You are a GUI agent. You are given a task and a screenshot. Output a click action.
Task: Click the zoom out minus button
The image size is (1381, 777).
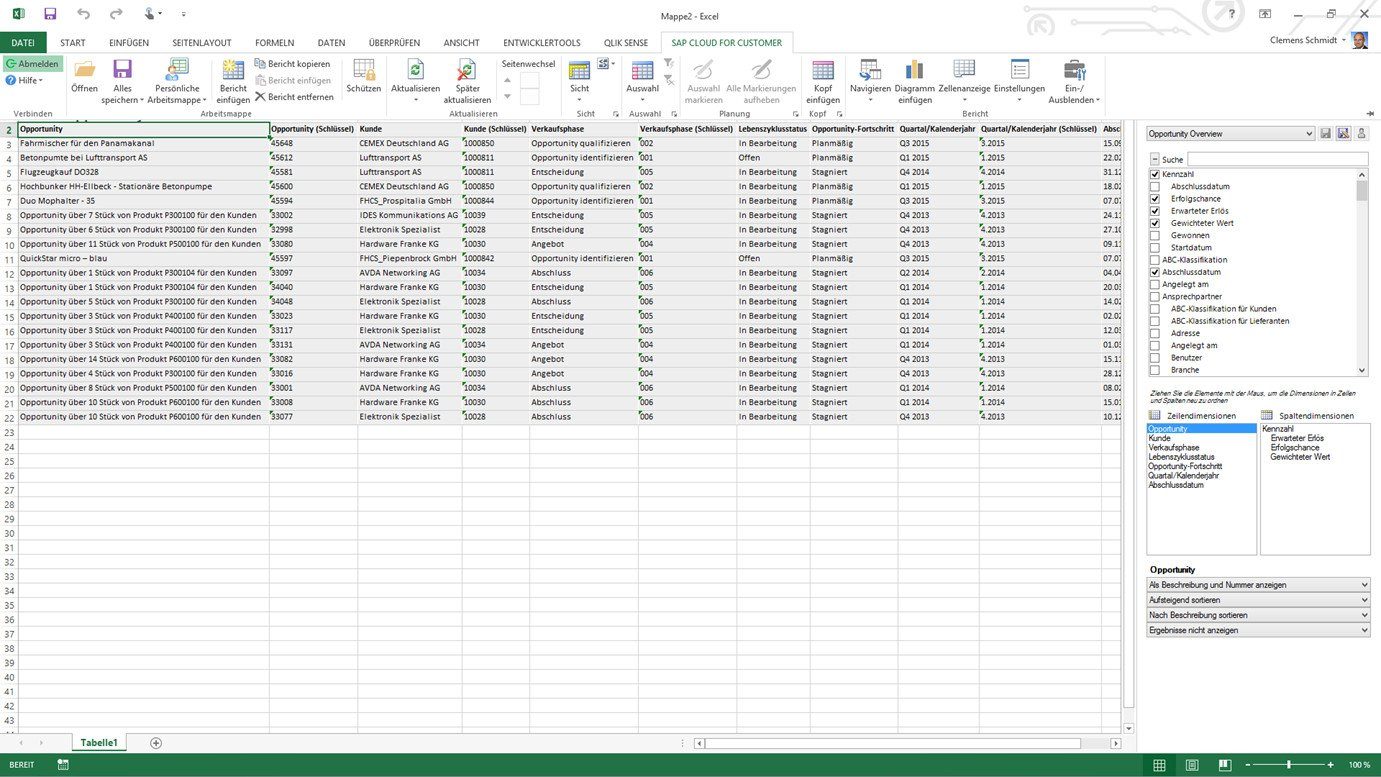point(1247,765)
